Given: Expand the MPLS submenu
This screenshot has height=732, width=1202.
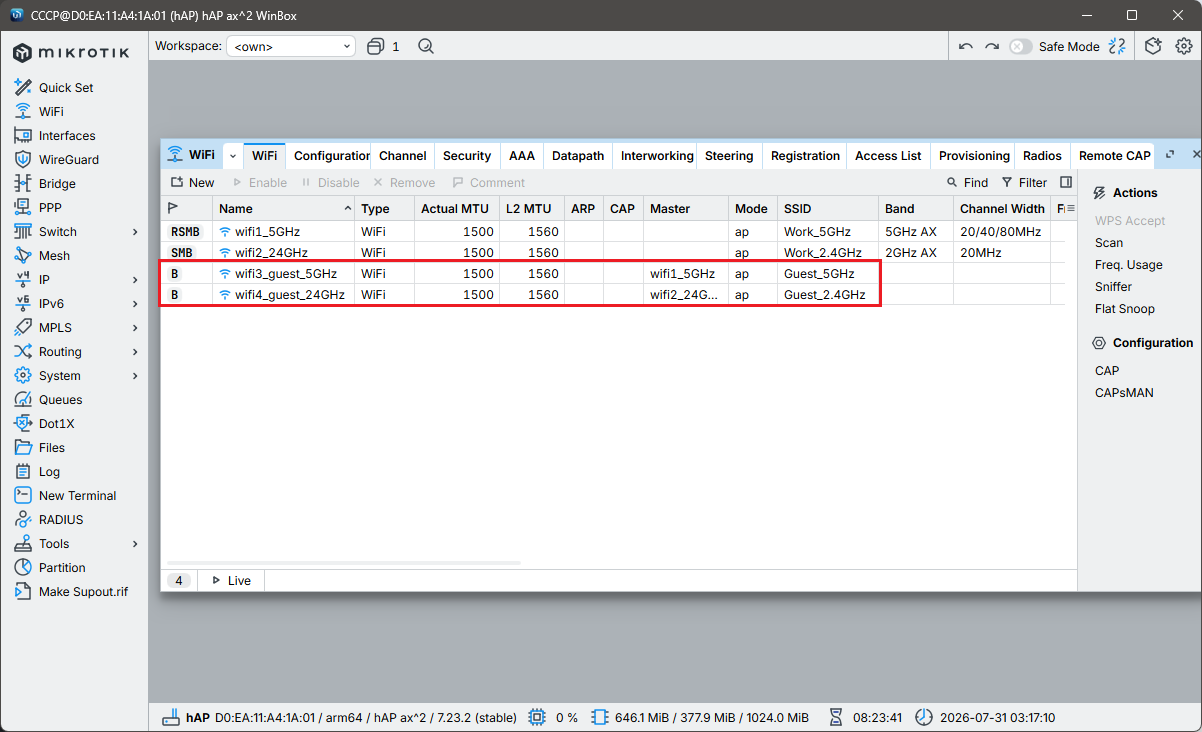Looking at the screenshot, I should point(135,327).
